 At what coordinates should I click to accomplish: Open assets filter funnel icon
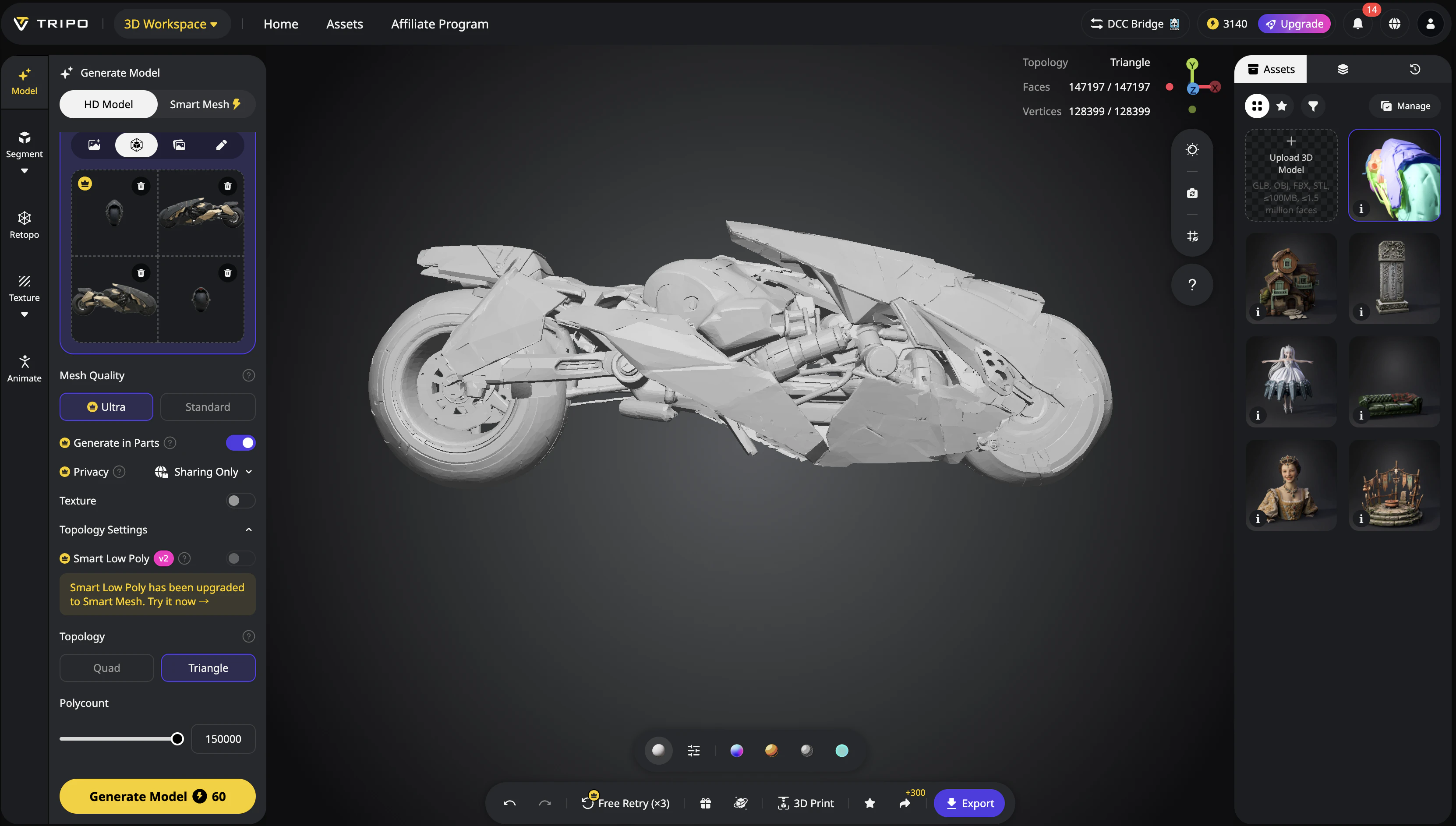pos(1313,106)
